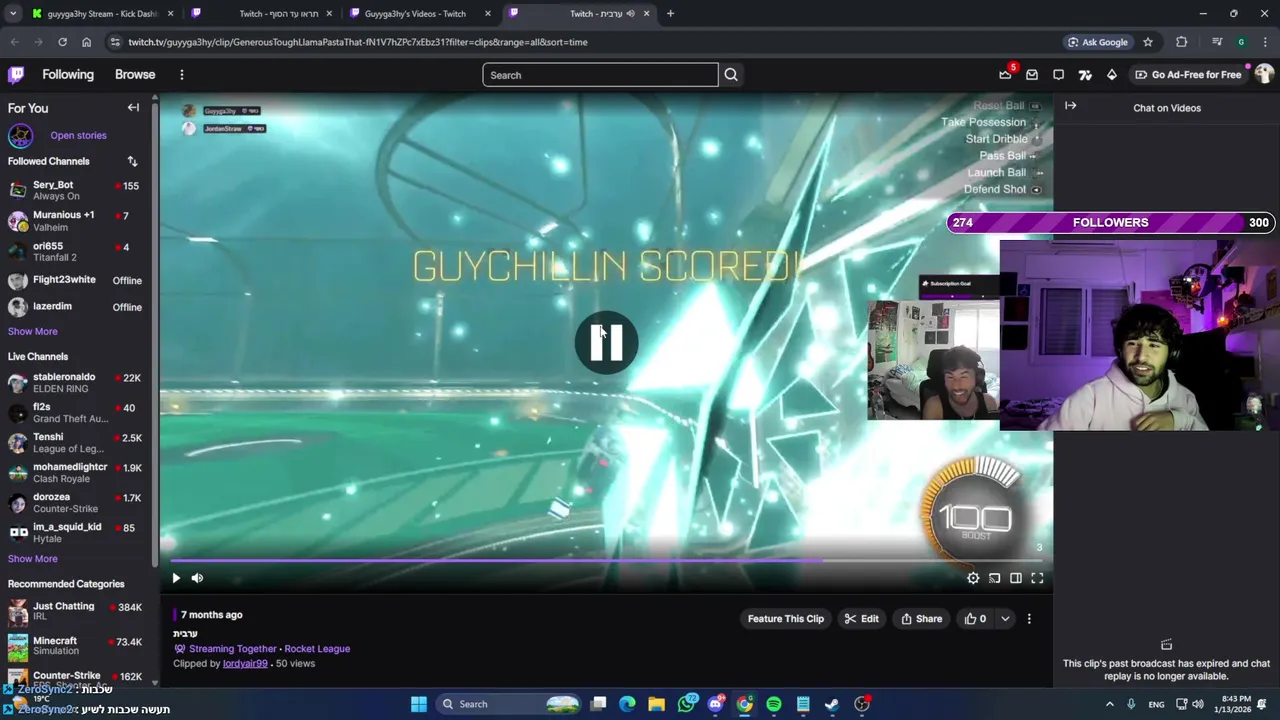Screen dimensions: 1280x720
Task: Open Muranious +1 Valheim channel
Action: click(74, 221)
